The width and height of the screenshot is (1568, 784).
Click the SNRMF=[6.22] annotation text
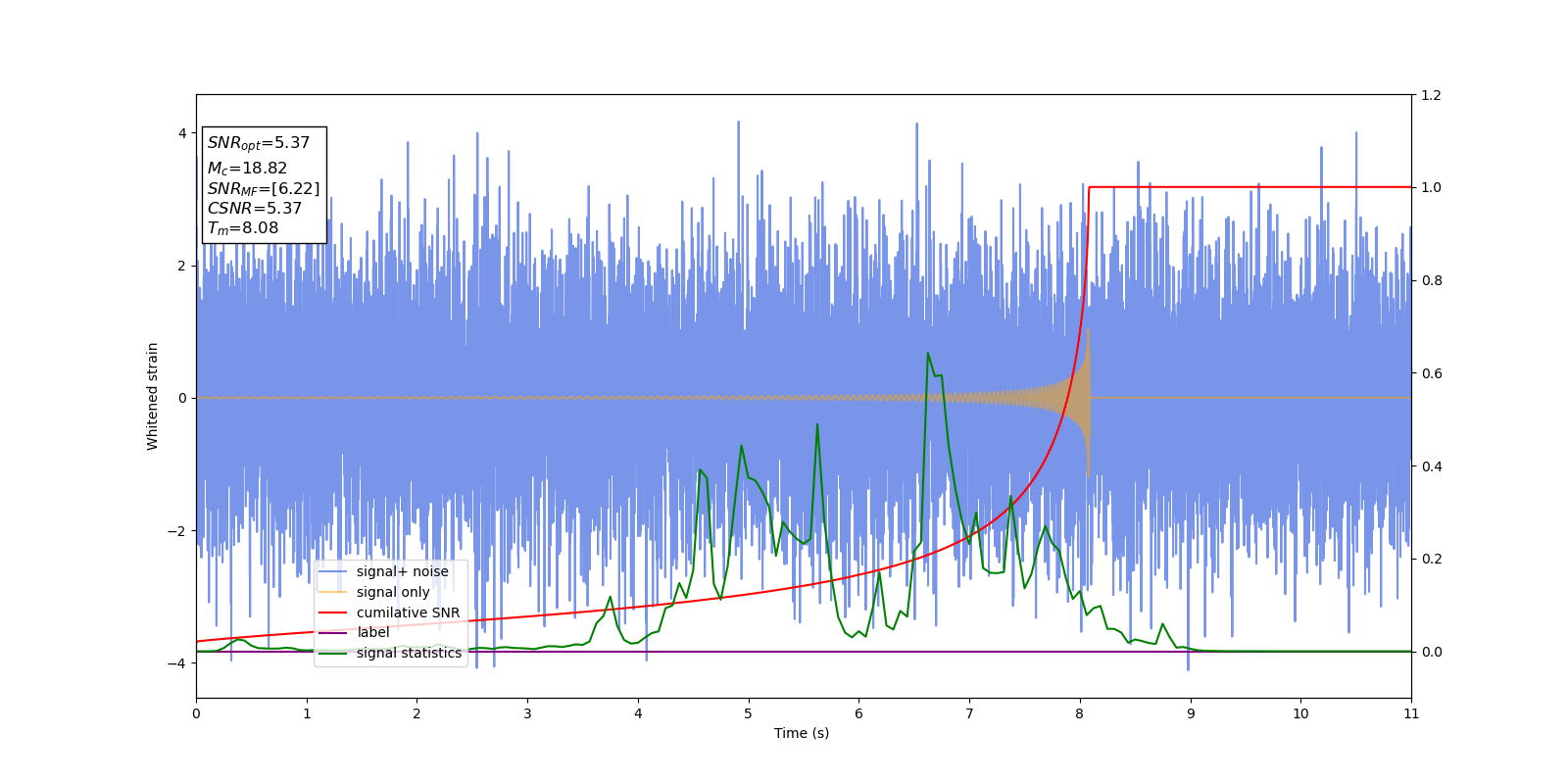tap(264, 189)
